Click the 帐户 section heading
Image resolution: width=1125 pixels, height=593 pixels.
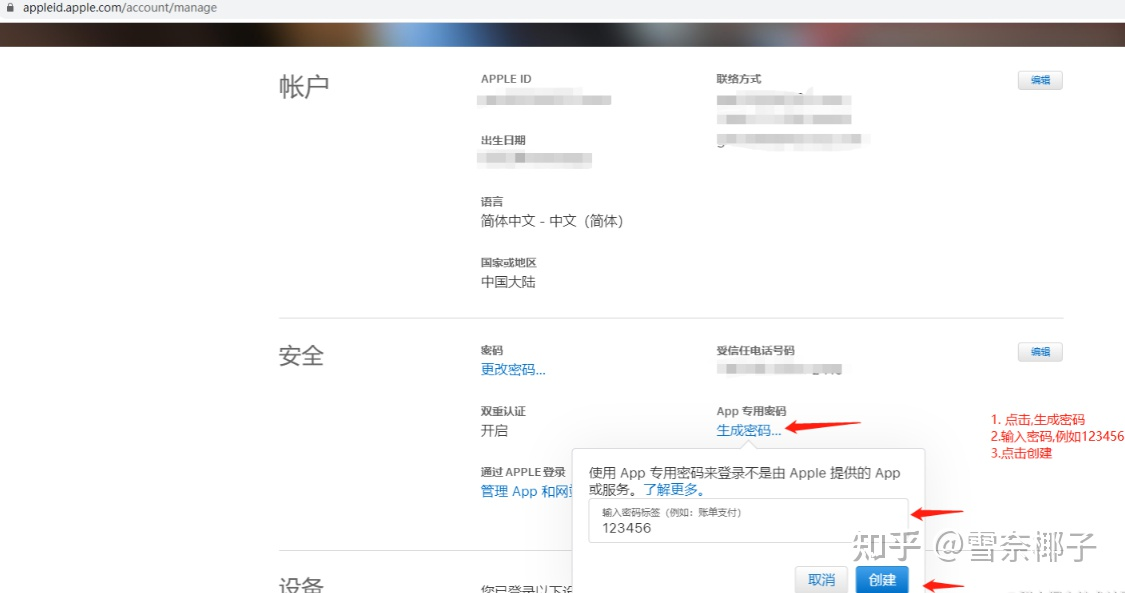(x=304, y=87)
